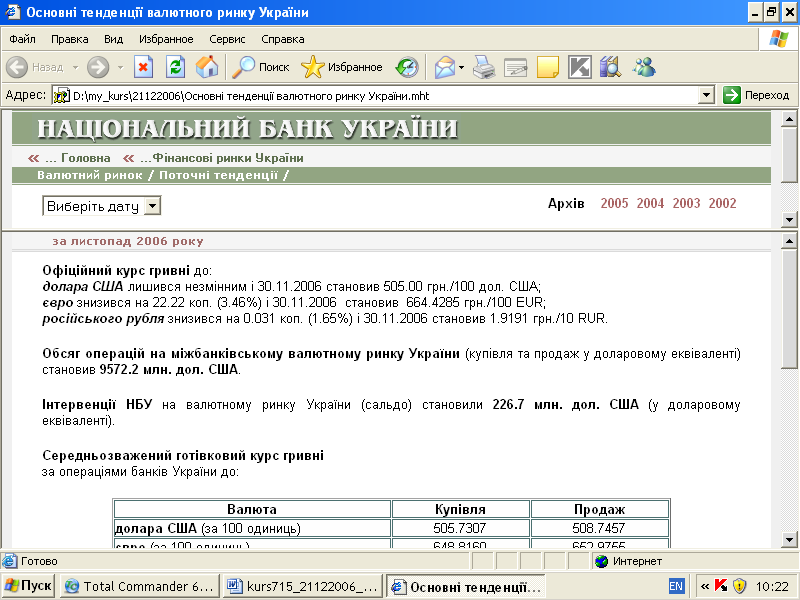The image size is (800, 600).
Task: Click the Продаж column header
Action: (x=599, y=509)
